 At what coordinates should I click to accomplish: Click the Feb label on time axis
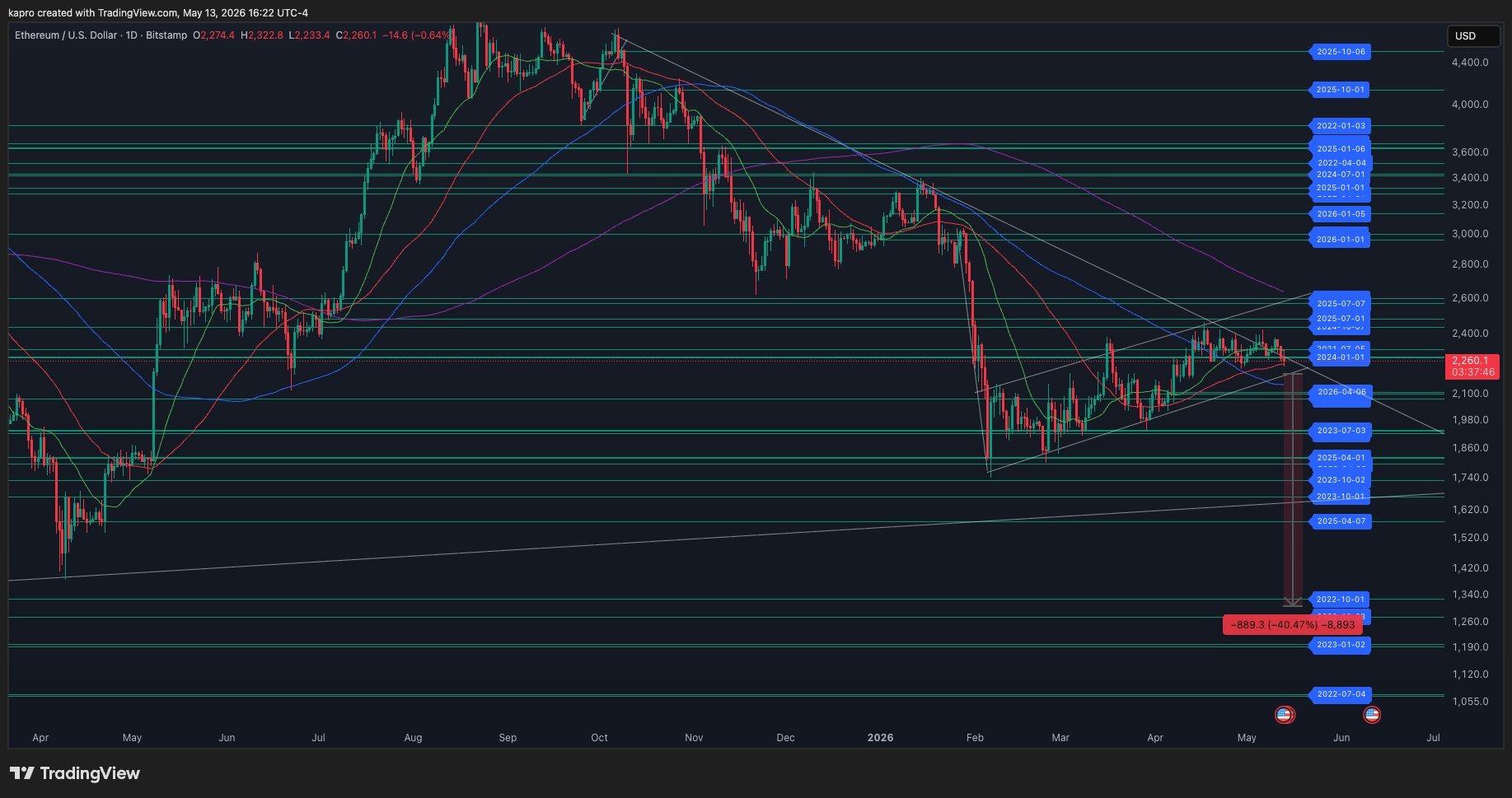tap(975, 738)
